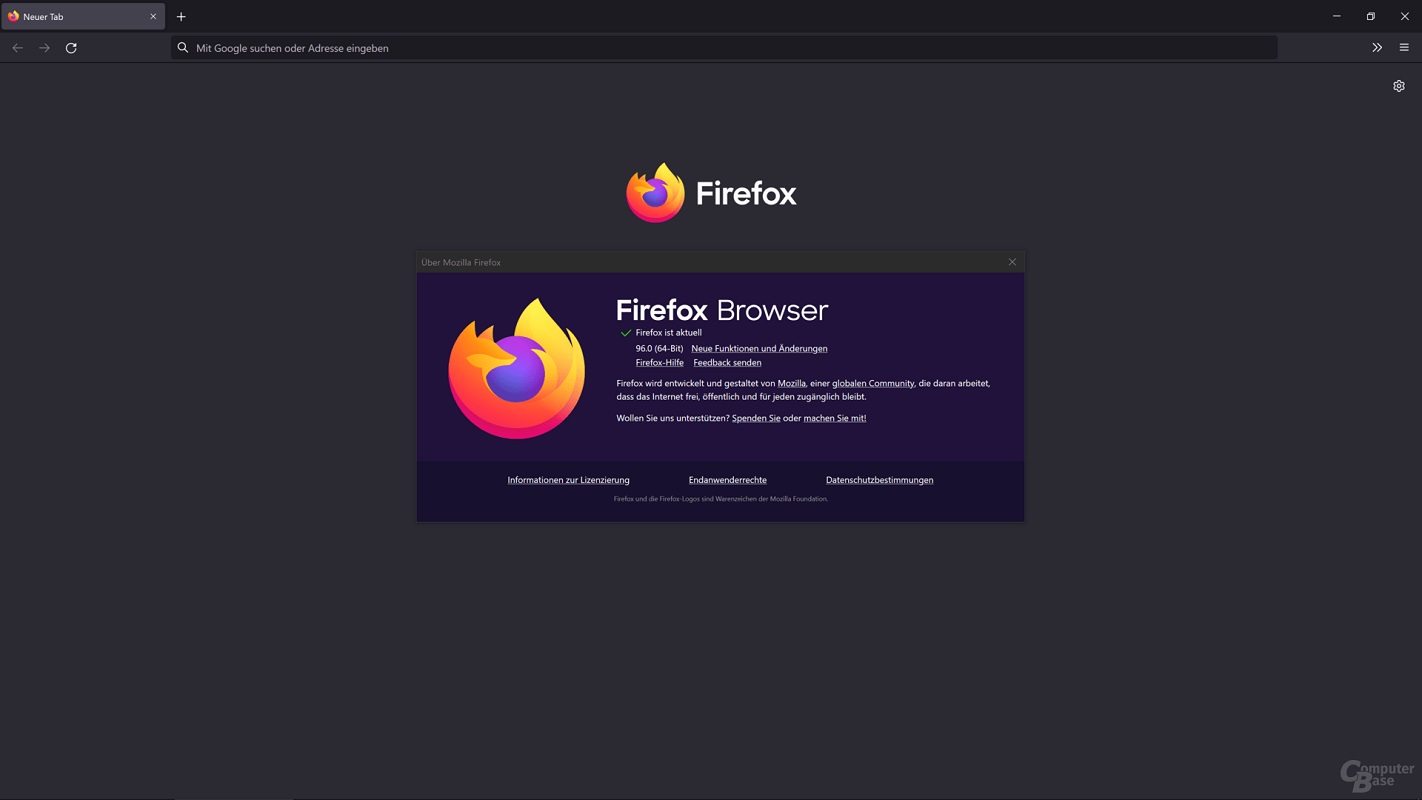Click the forward navigation arrow
Screen dimensions: 1422x800
coord(44,48)
